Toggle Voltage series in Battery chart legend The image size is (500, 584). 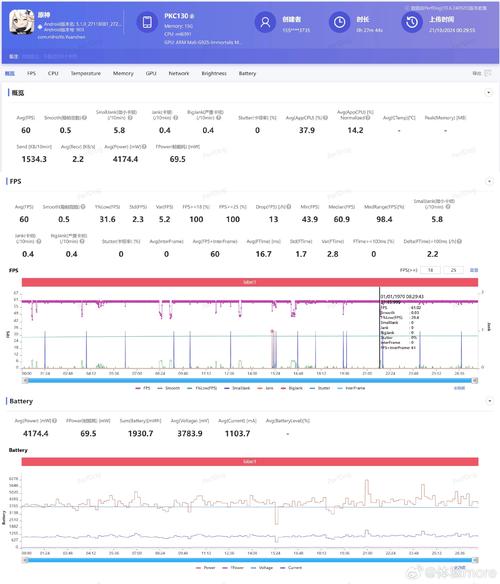tap(262, 568)
